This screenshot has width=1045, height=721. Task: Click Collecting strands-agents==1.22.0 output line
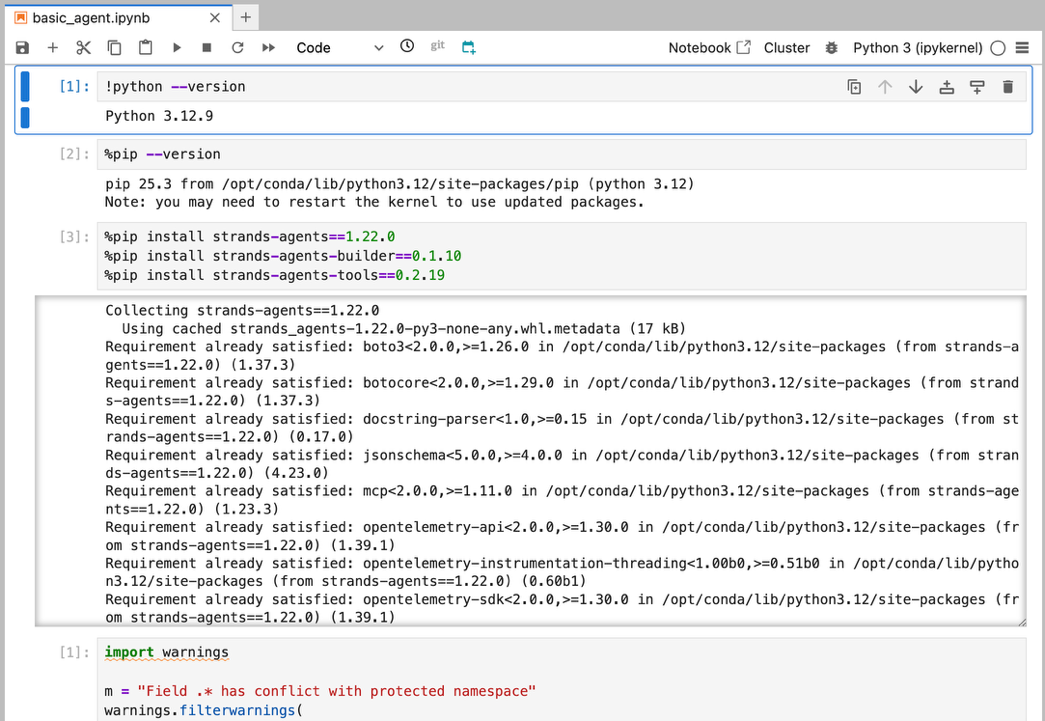pyautogui.click(x=242, y=311)
